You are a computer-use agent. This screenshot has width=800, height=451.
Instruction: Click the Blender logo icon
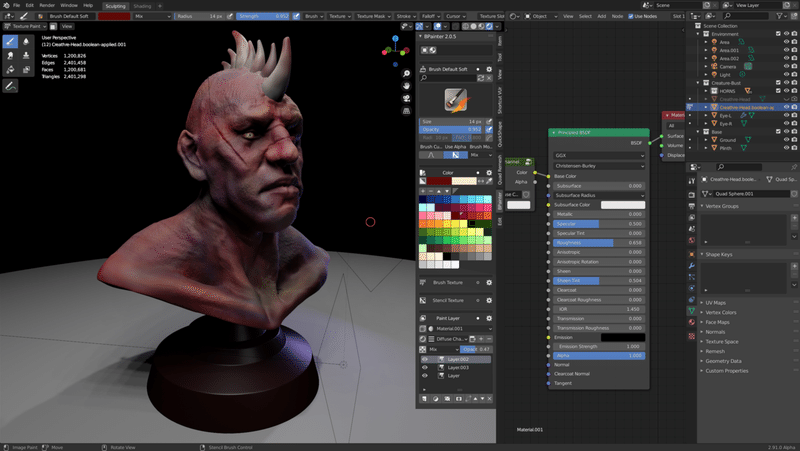pyautogui.click(x=6, y=5)
